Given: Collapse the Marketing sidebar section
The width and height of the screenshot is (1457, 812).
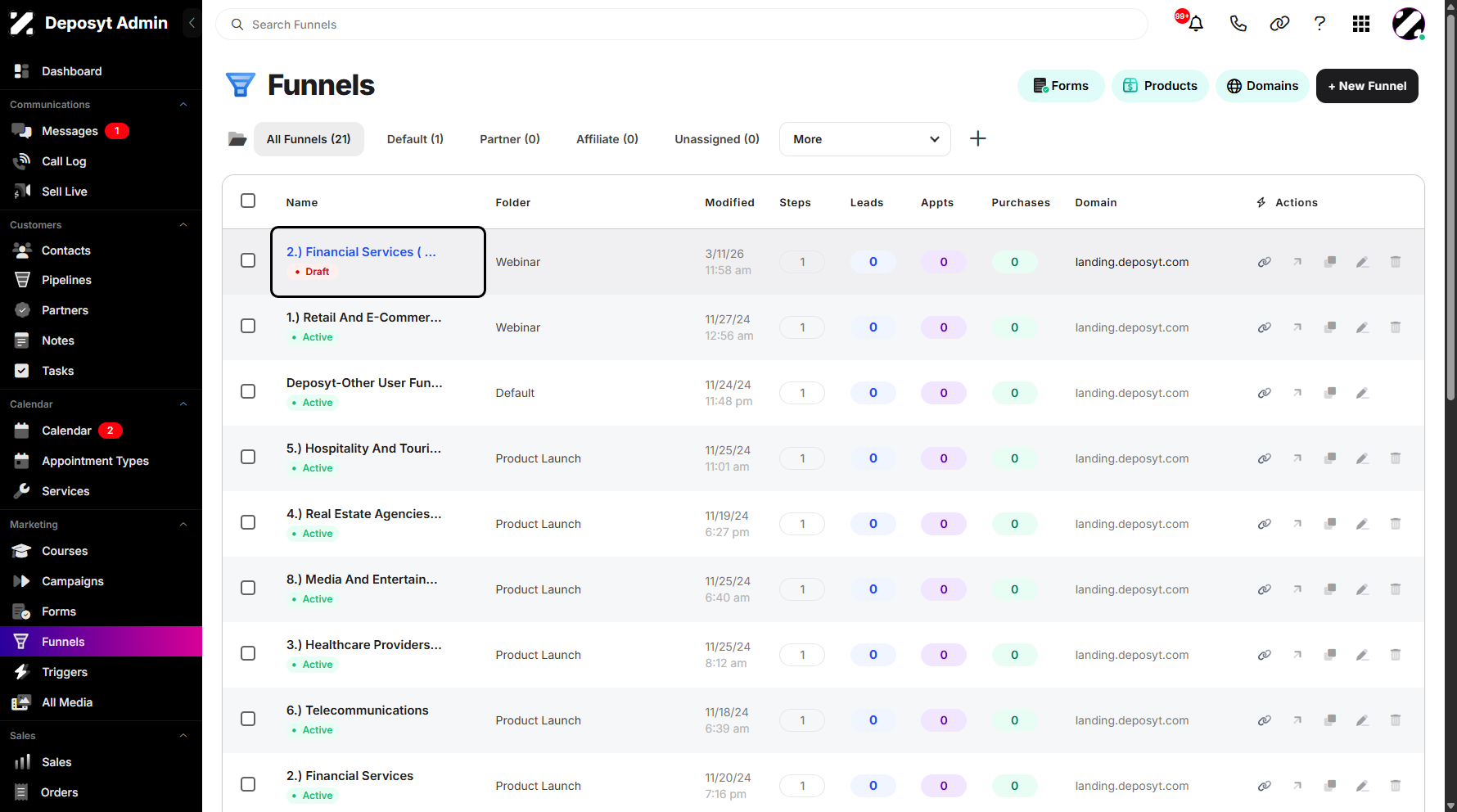Looking at the screenshot, I should pyautogui.click(x=183, y=525).
